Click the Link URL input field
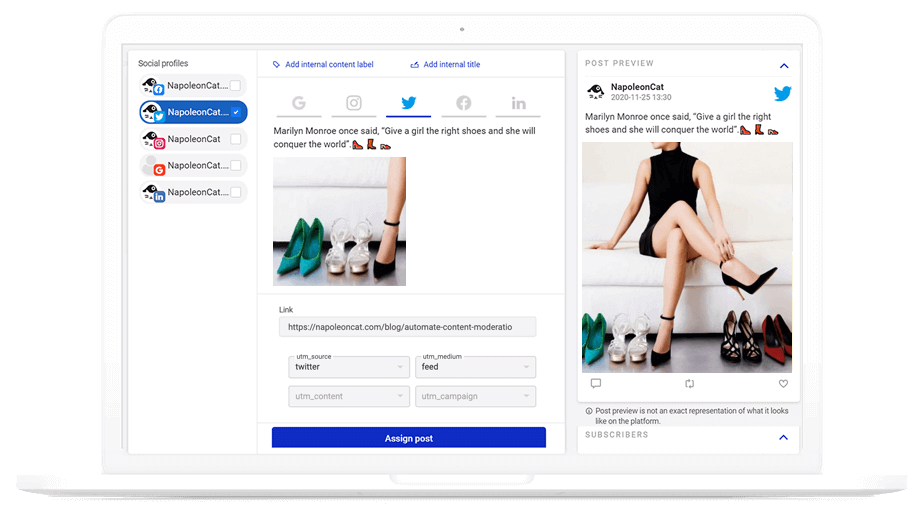Viewport: 924px width, 519px height. coord(407,327)
